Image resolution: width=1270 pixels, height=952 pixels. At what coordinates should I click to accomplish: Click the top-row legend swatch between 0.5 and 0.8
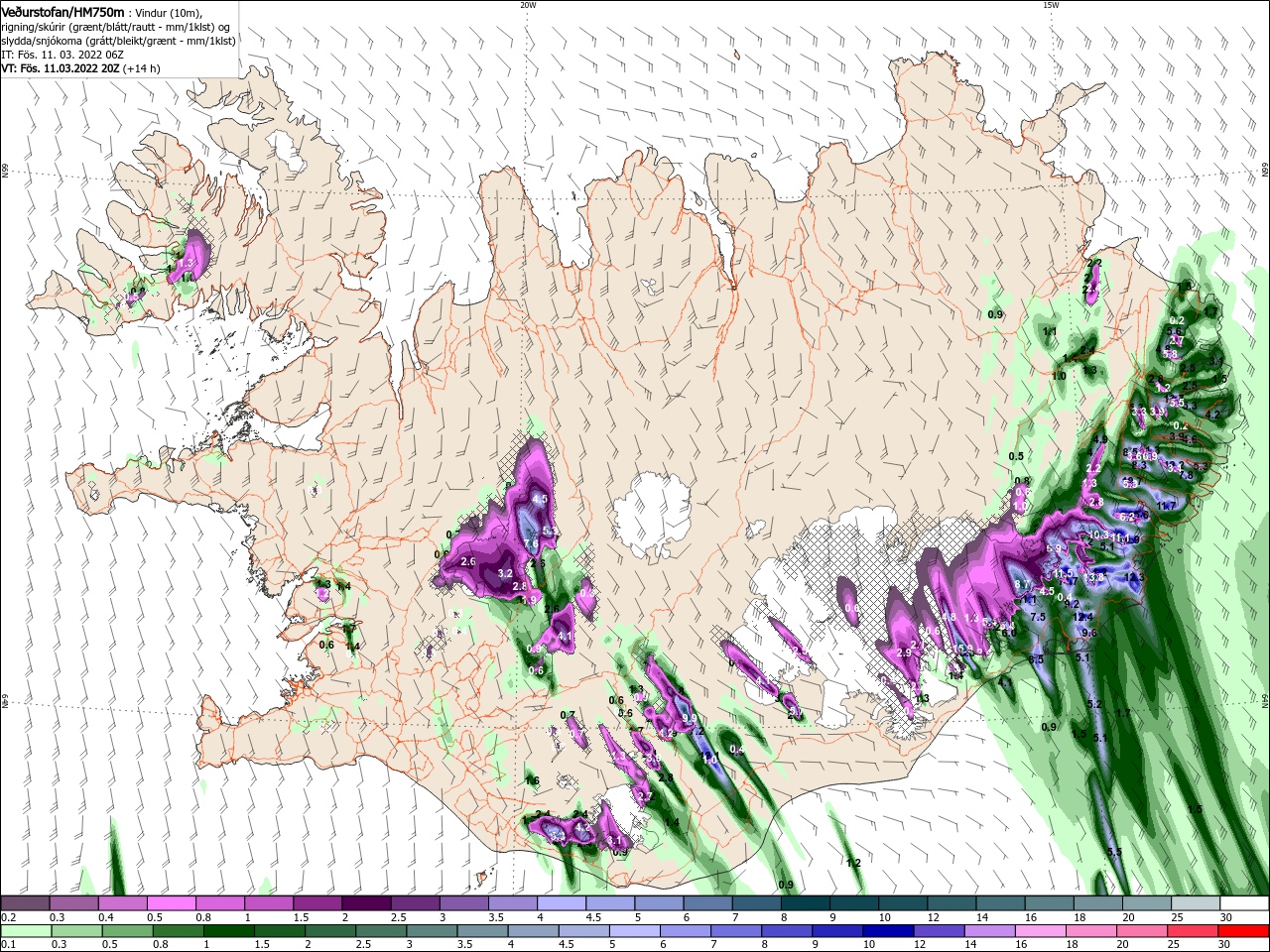172,902
